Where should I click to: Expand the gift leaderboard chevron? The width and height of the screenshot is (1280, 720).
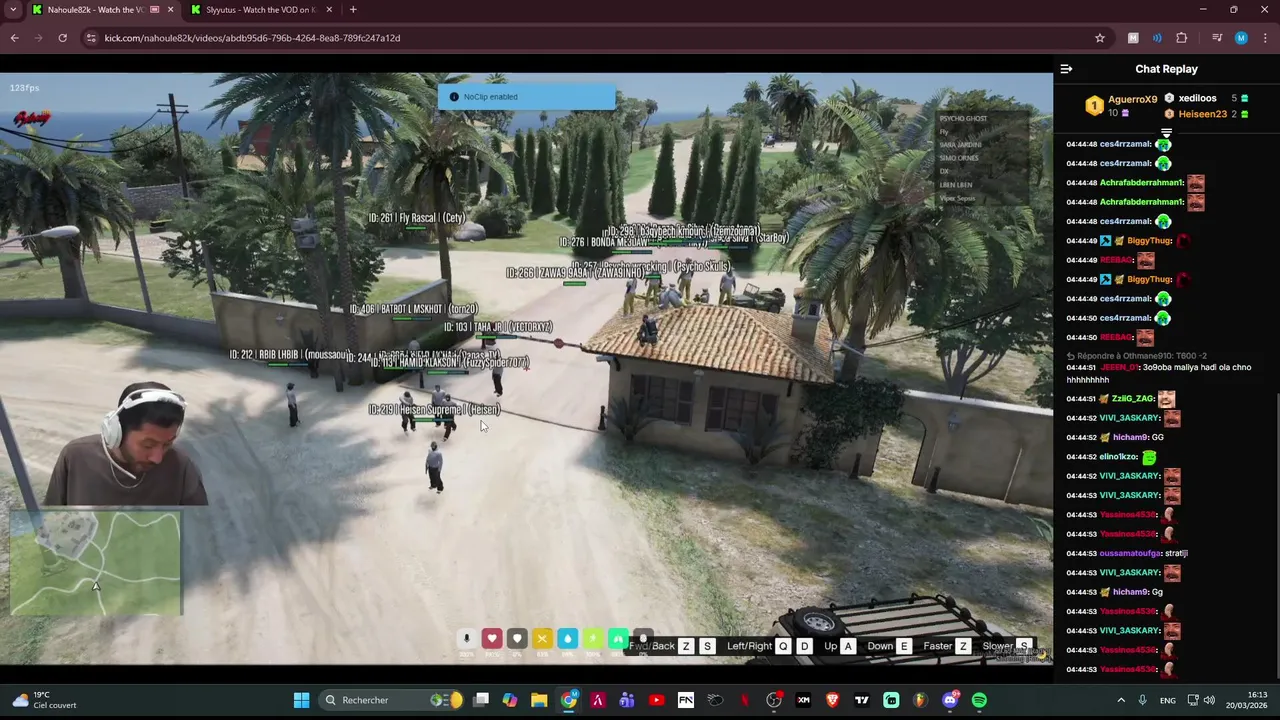point(1166,133)
